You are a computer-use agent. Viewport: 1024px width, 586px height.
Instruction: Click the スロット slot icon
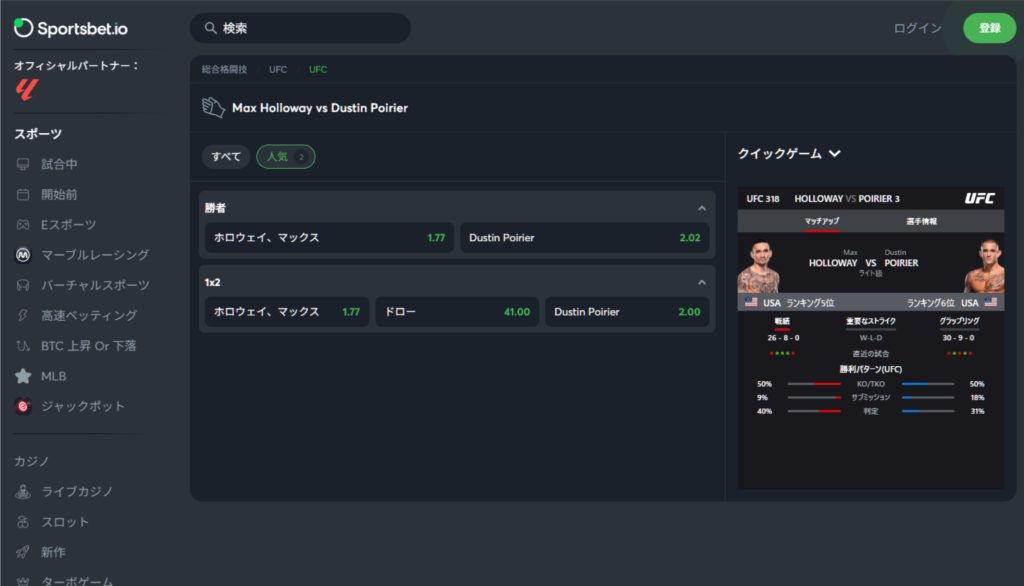tap(23, 522)
